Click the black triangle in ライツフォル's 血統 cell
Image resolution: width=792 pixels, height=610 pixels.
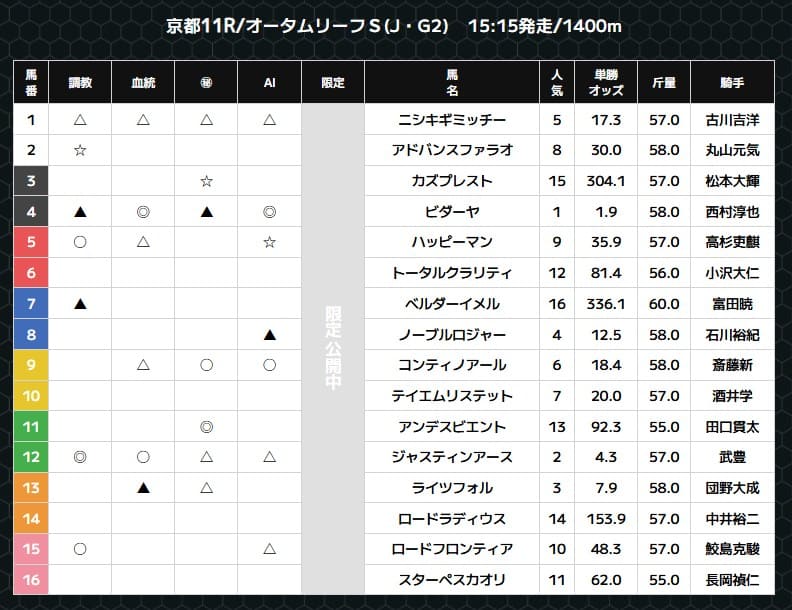pyautogui.click(x=143, y=487)
